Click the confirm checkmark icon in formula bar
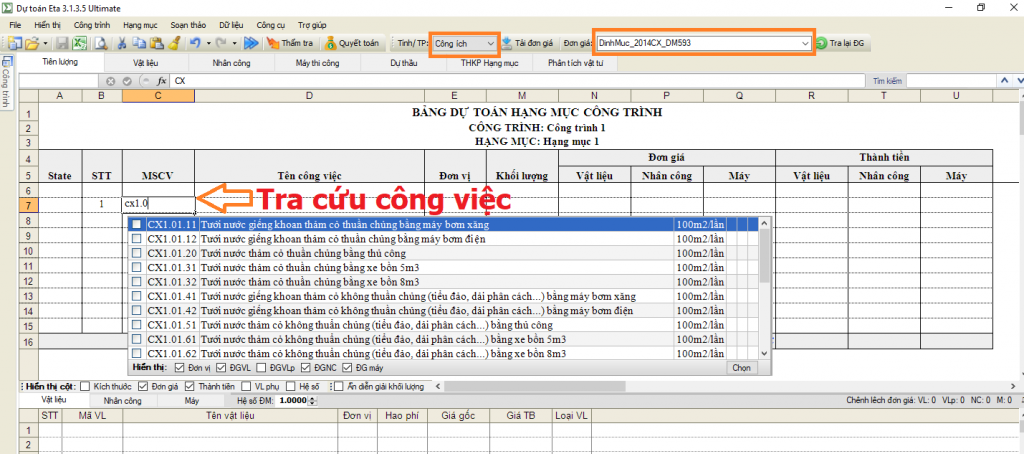Viewport: 1024px width, 454px height. [127, 81]
